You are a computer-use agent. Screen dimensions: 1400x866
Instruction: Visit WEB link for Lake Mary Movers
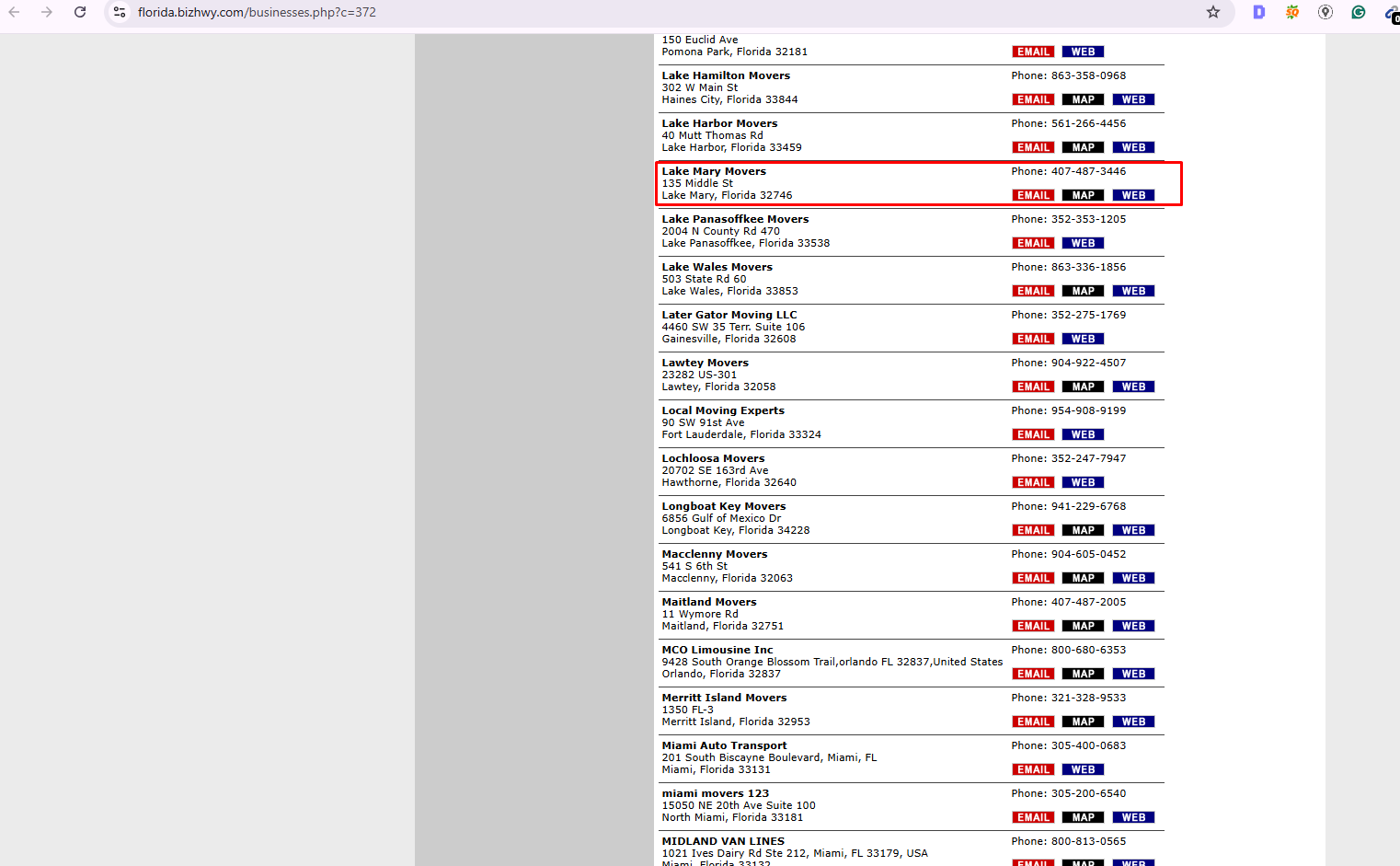click(1133, 195)
